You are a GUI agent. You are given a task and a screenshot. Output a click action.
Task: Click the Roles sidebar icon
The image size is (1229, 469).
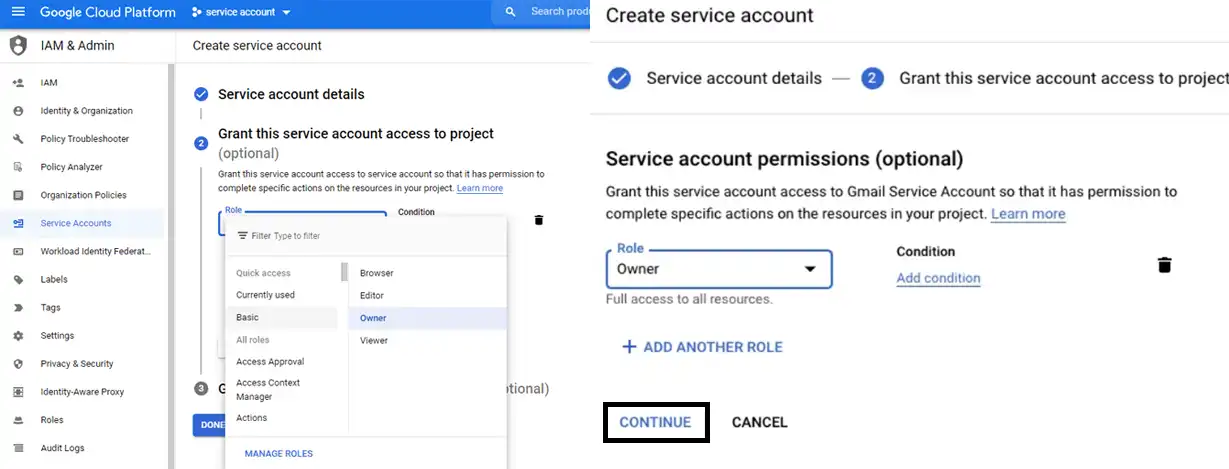(x=18, y=420)
